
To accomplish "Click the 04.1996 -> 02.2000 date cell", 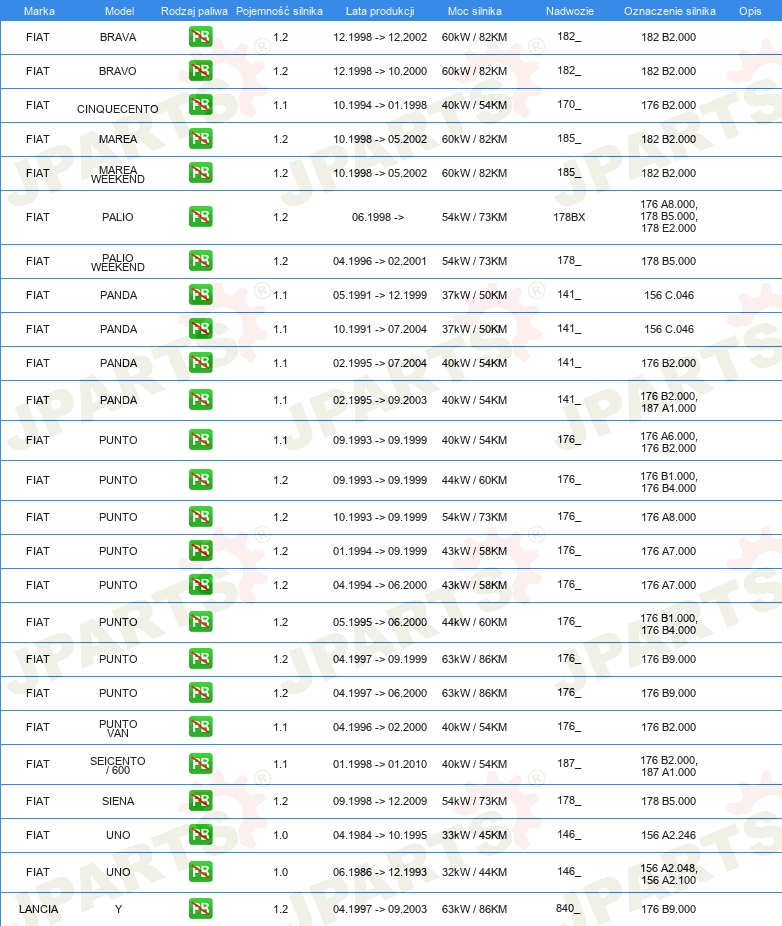I will pos(380,727).
